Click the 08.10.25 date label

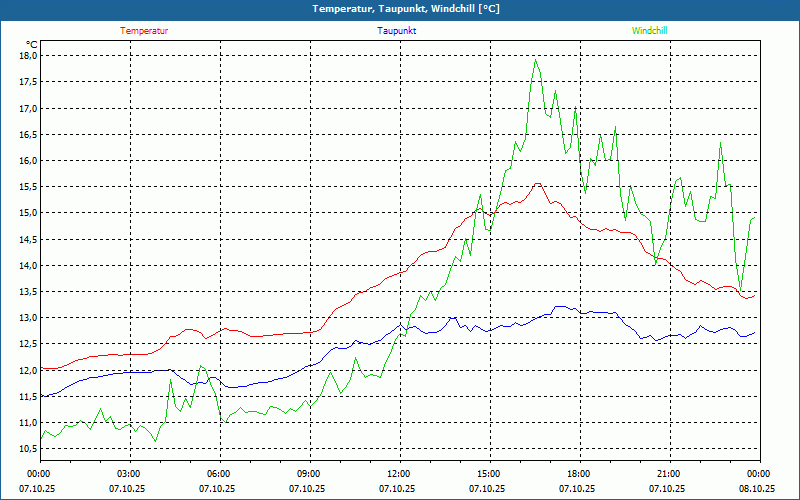coord(757,489)
